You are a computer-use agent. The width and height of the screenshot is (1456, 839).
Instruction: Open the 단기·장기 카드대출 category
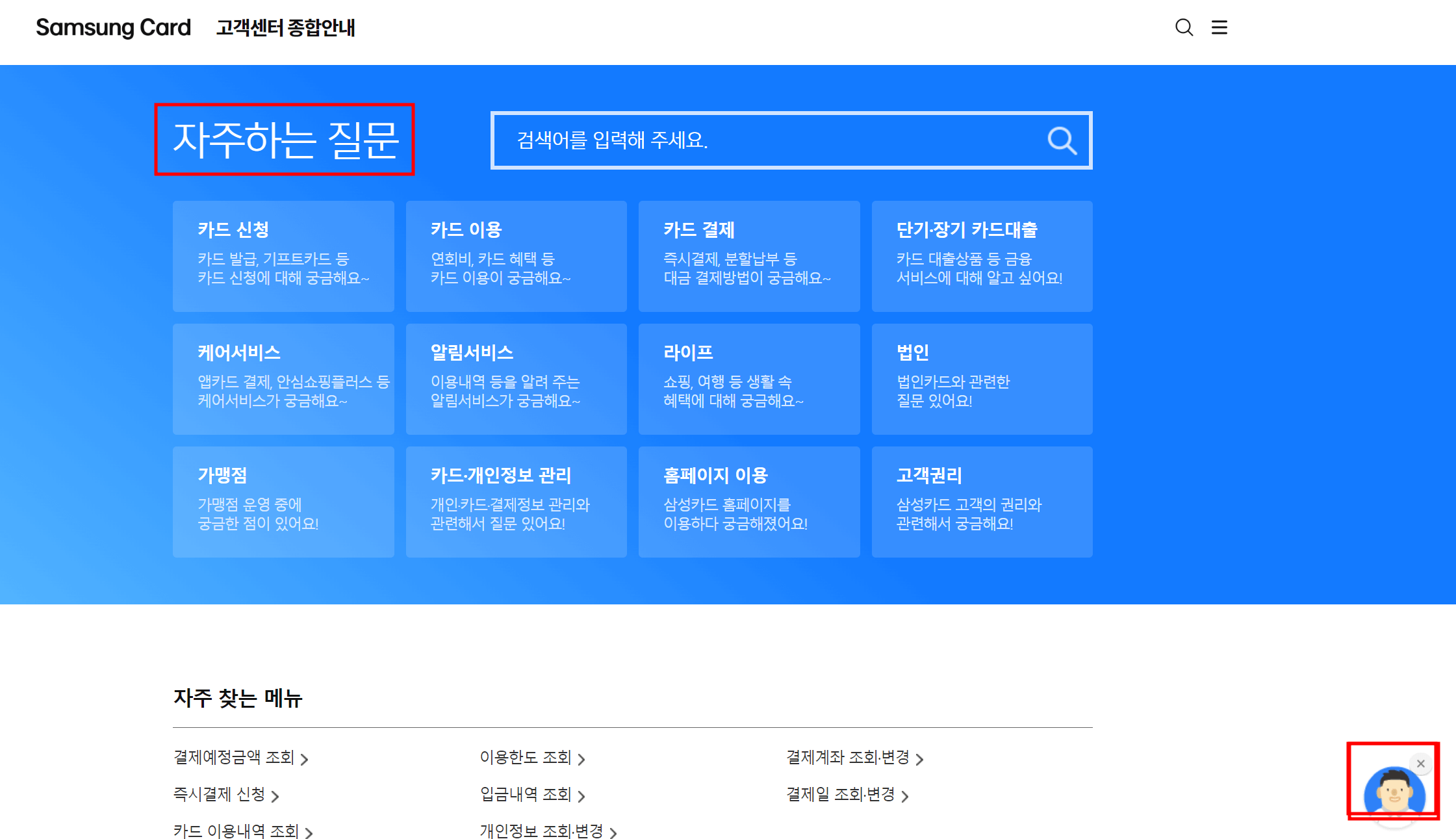tap(982, 256)
